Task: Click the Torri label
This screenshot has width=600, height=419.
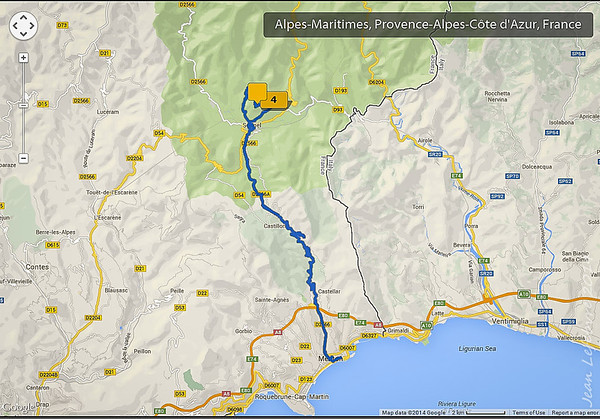Action: (x=418, y=207)
